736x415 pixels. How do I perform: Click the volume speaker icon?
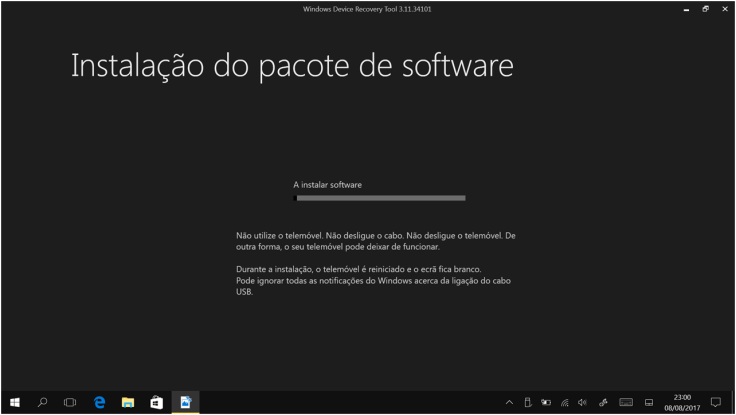point(582,403)
